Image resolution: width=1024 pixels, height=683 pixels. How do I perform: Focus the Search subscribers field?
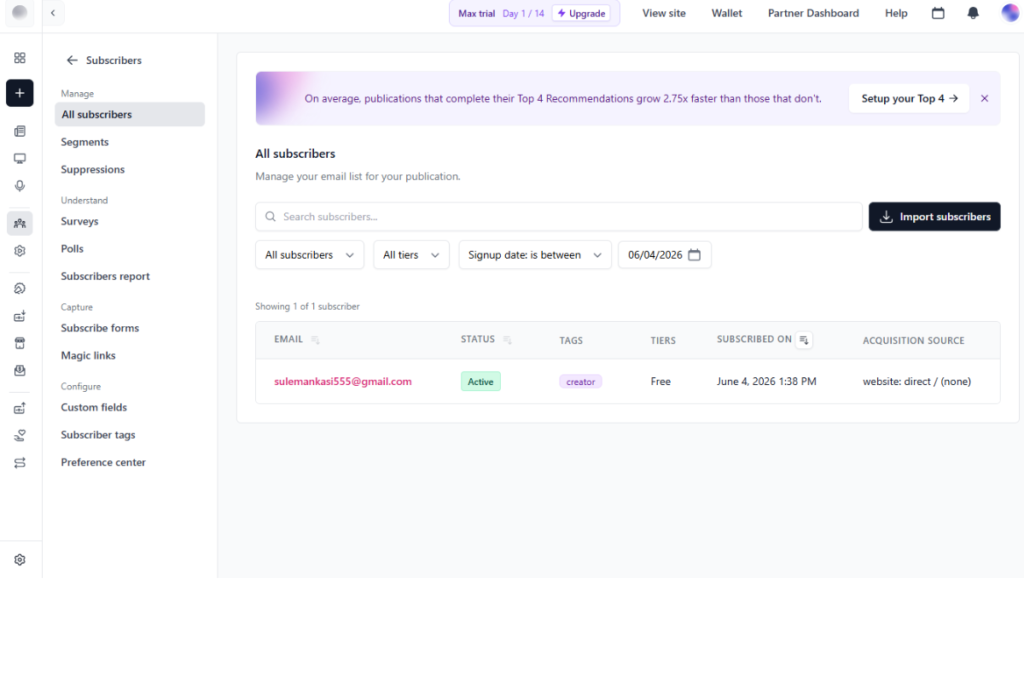pos(558,216)
